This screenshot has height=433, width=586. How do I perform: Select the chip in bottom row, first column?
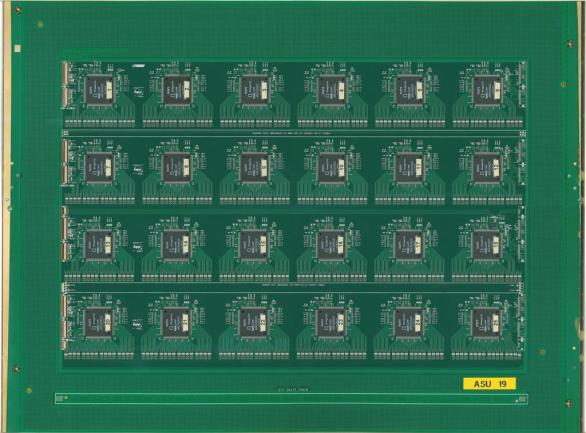tap(99, 323)
